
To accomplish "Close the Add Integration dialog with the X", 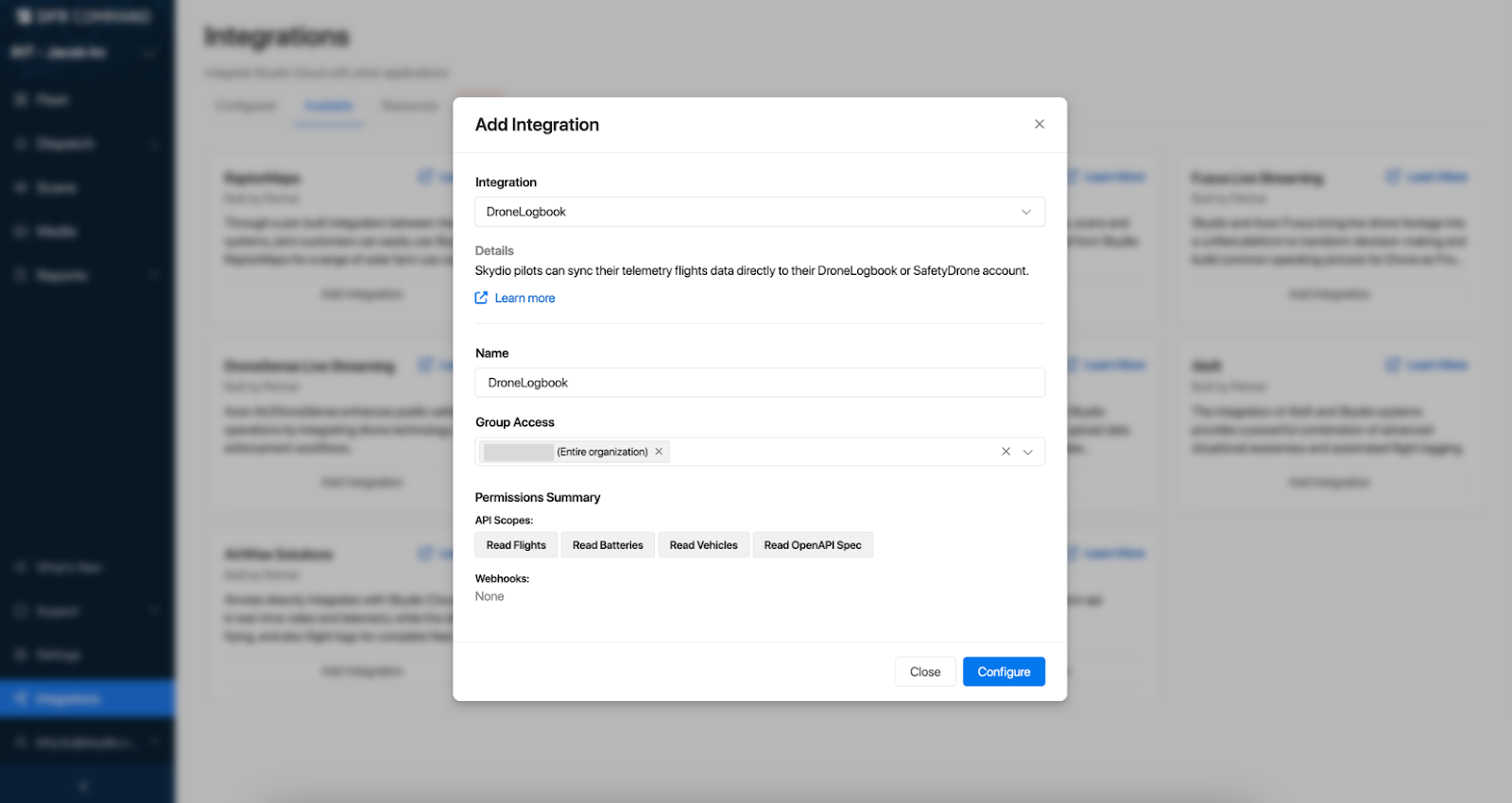I will click(x=1039, y=124).
